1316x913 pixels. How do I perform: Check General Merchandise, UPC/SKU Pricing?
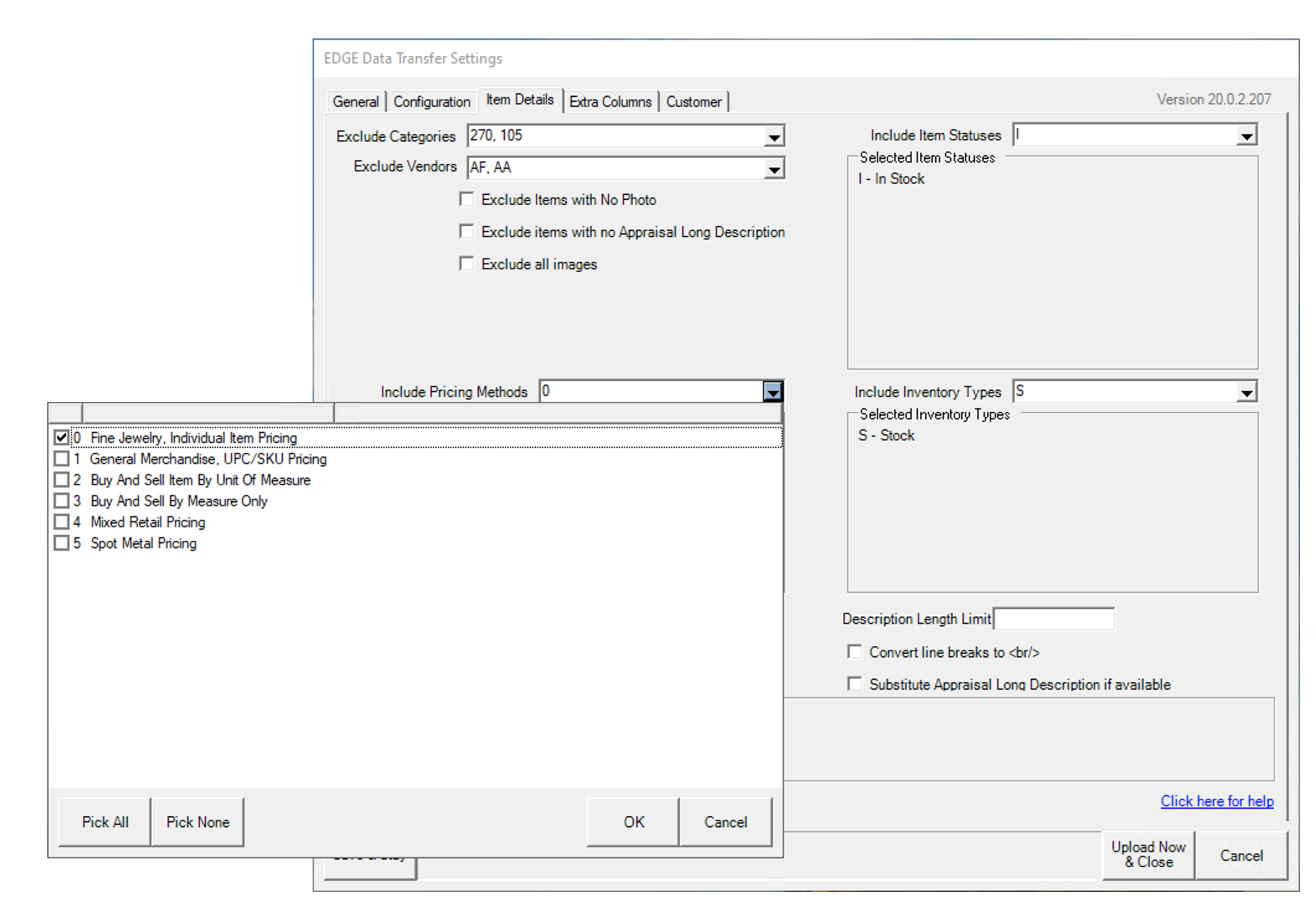tap(61, 459)
